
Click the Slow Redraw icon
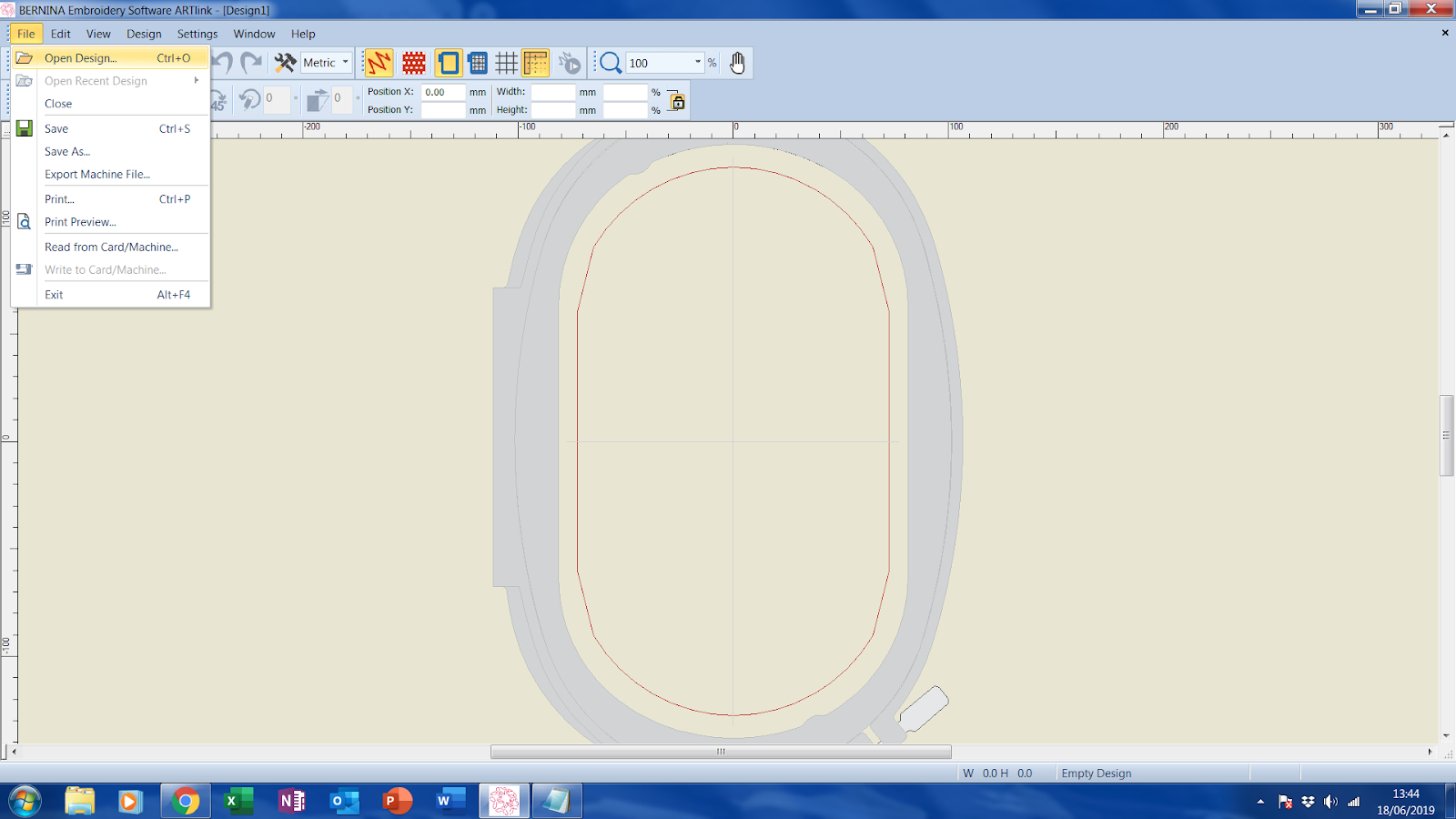(x=570, y=63)
